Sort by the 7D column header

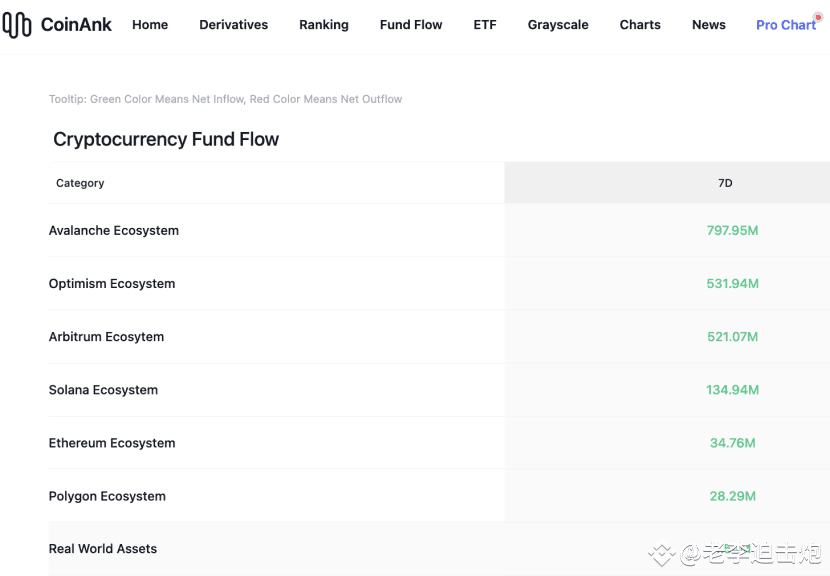(x=725, y=183)
